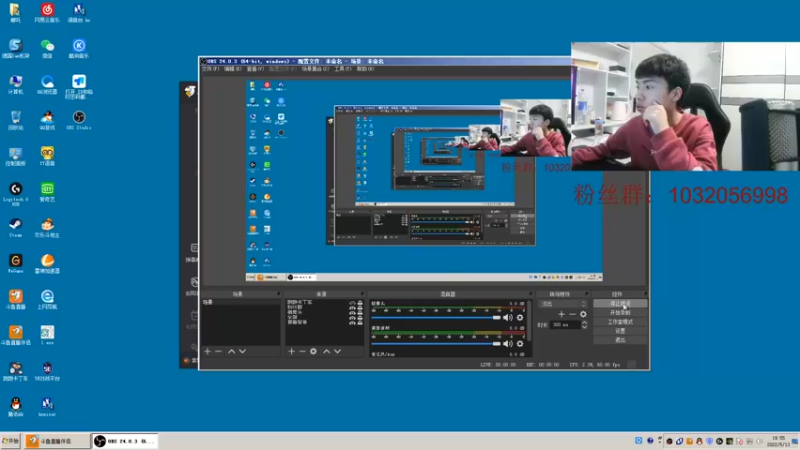Viewport: 800px width, 450px height.
Task: Click Windows Start button on taskbar
Action: click(10, 441)
